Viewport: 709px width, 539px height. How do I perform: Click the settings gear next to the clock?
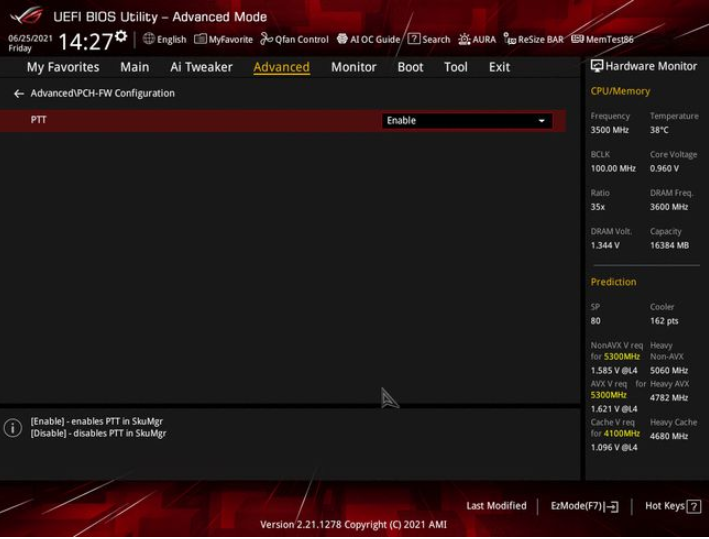pyautogui.click(x=121, y=36)
